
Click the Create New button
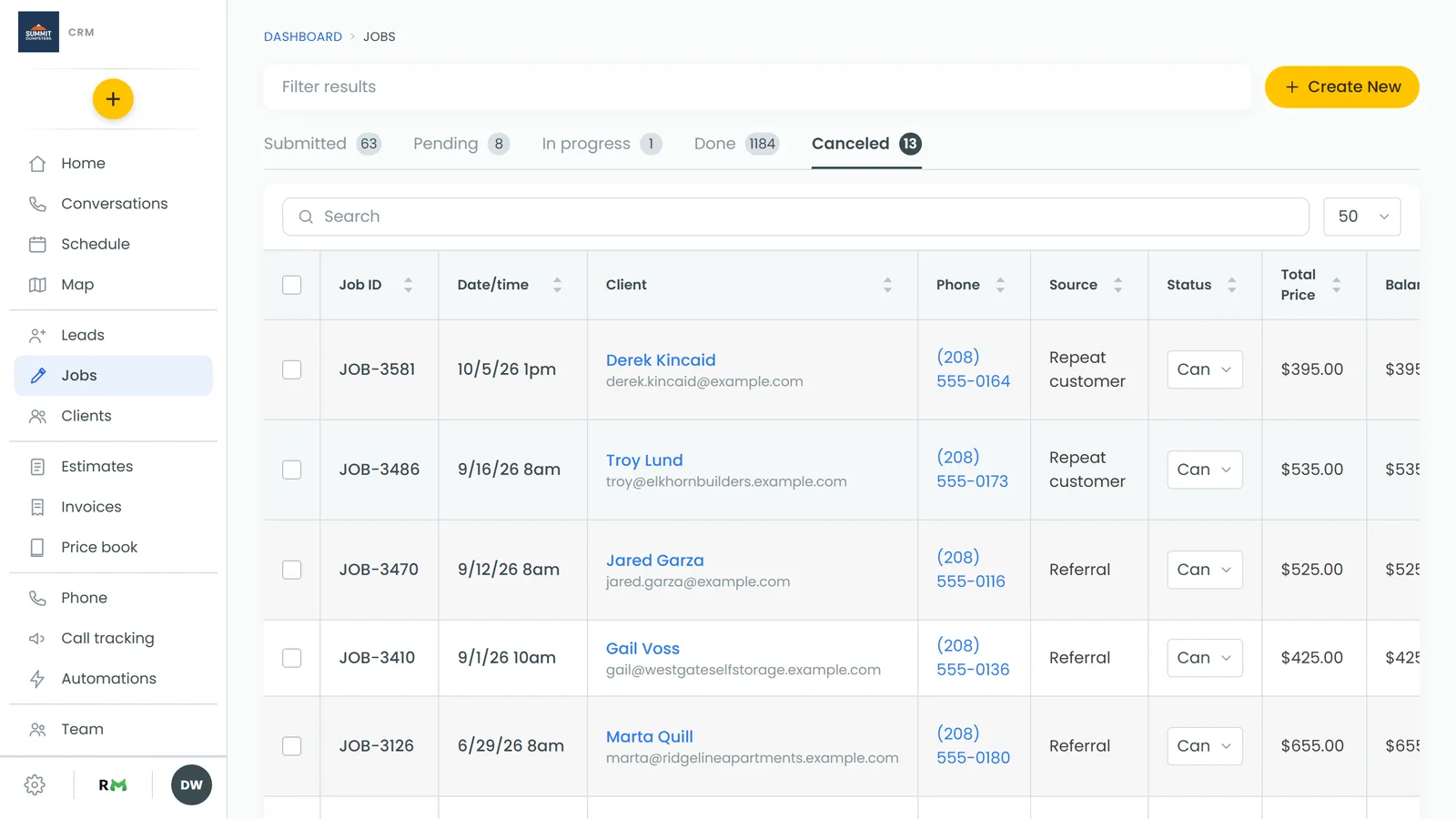pyautogui.click(x=1342, y=87)
